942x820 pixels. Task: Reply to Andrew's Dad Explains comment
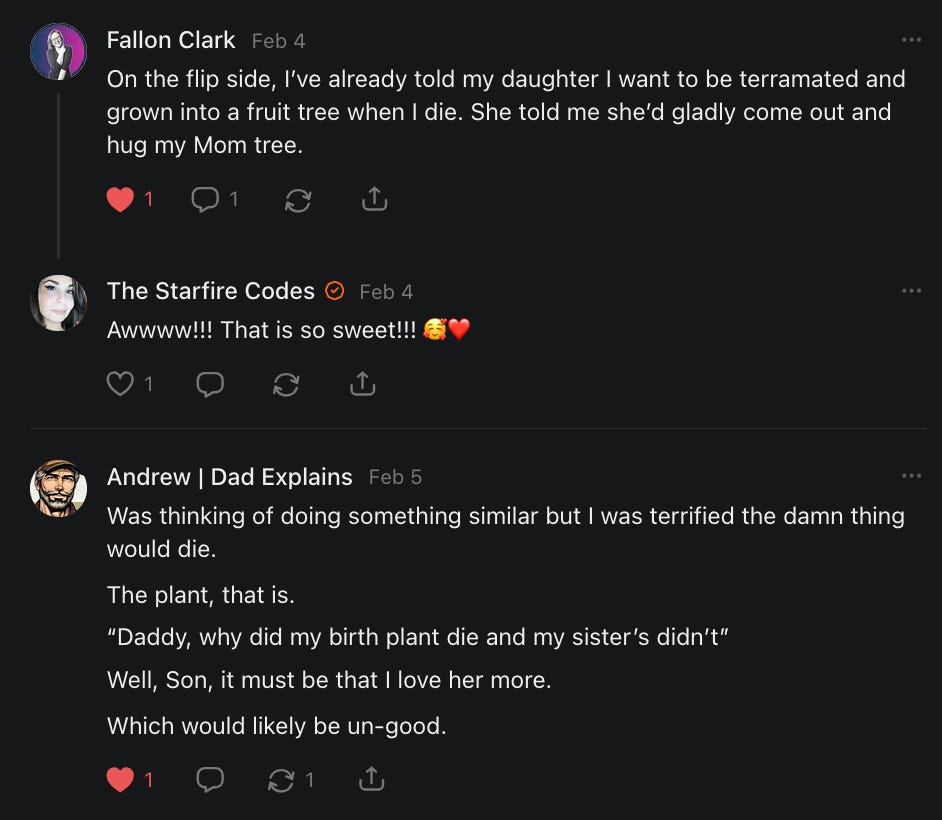tap(210, 779)
